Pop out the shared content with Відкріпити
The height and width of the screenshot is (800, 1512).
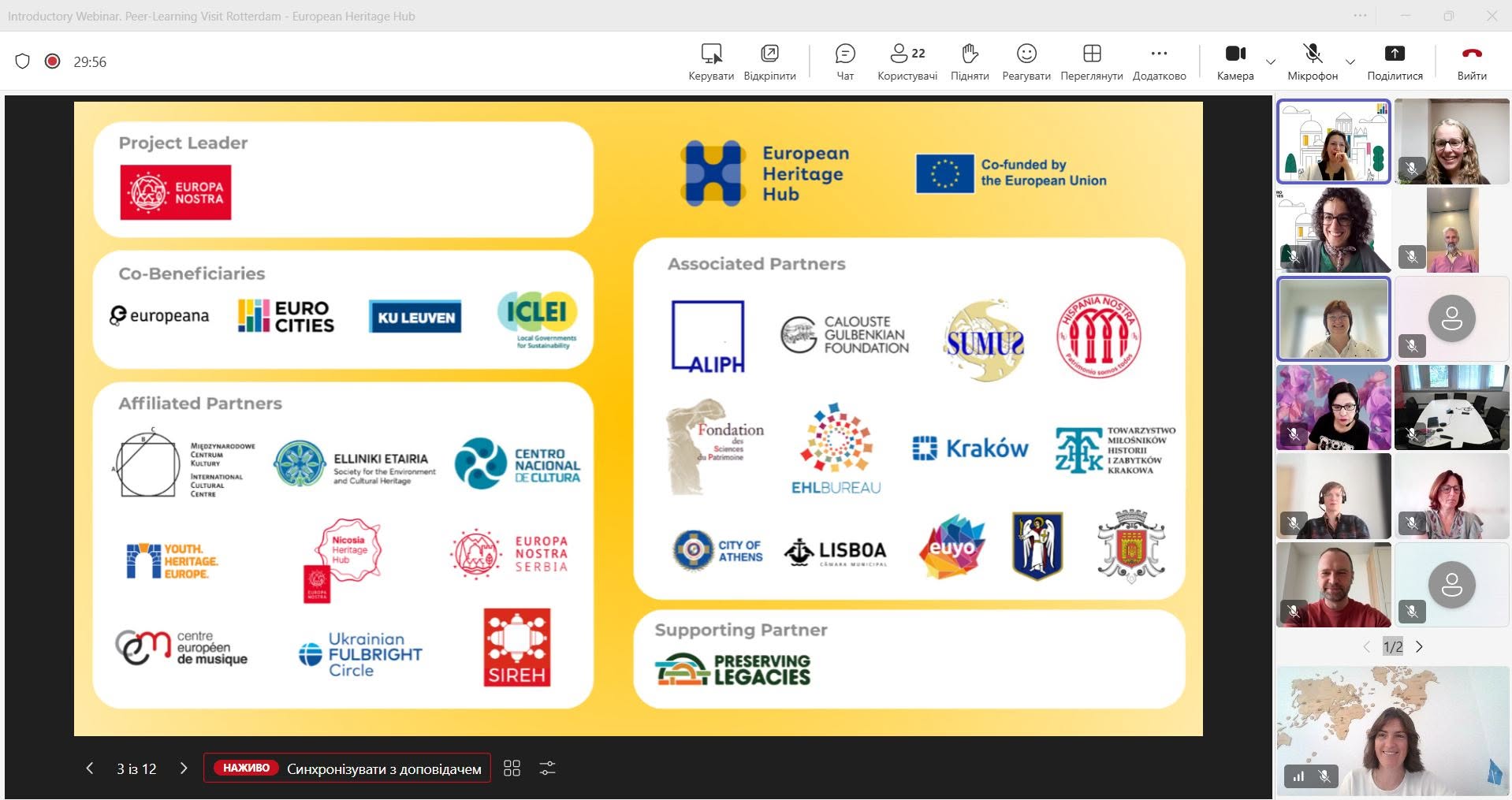[769, 62]
